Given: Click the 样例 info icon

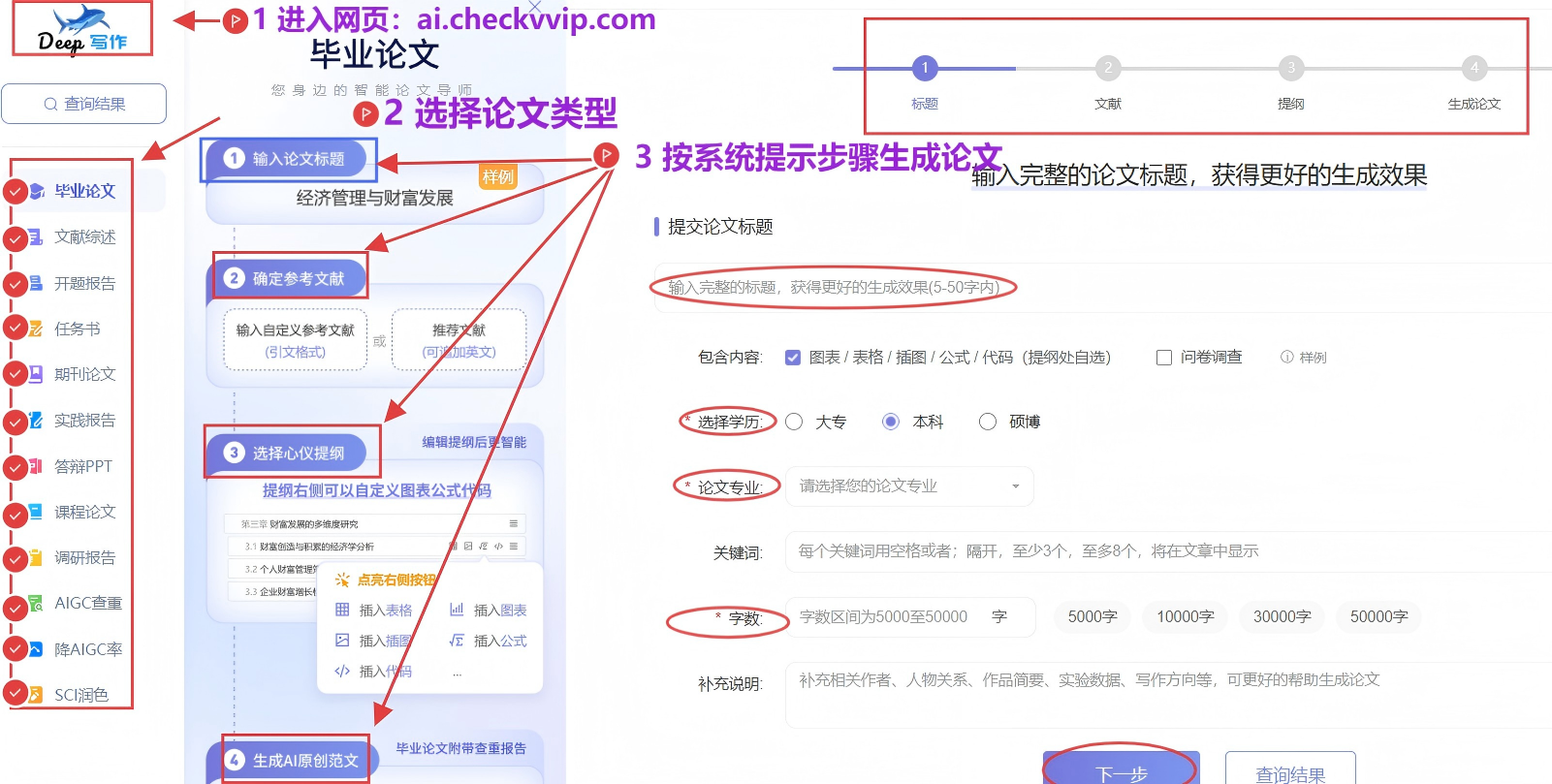Looking at the screenshot, I should (1287, 358).
